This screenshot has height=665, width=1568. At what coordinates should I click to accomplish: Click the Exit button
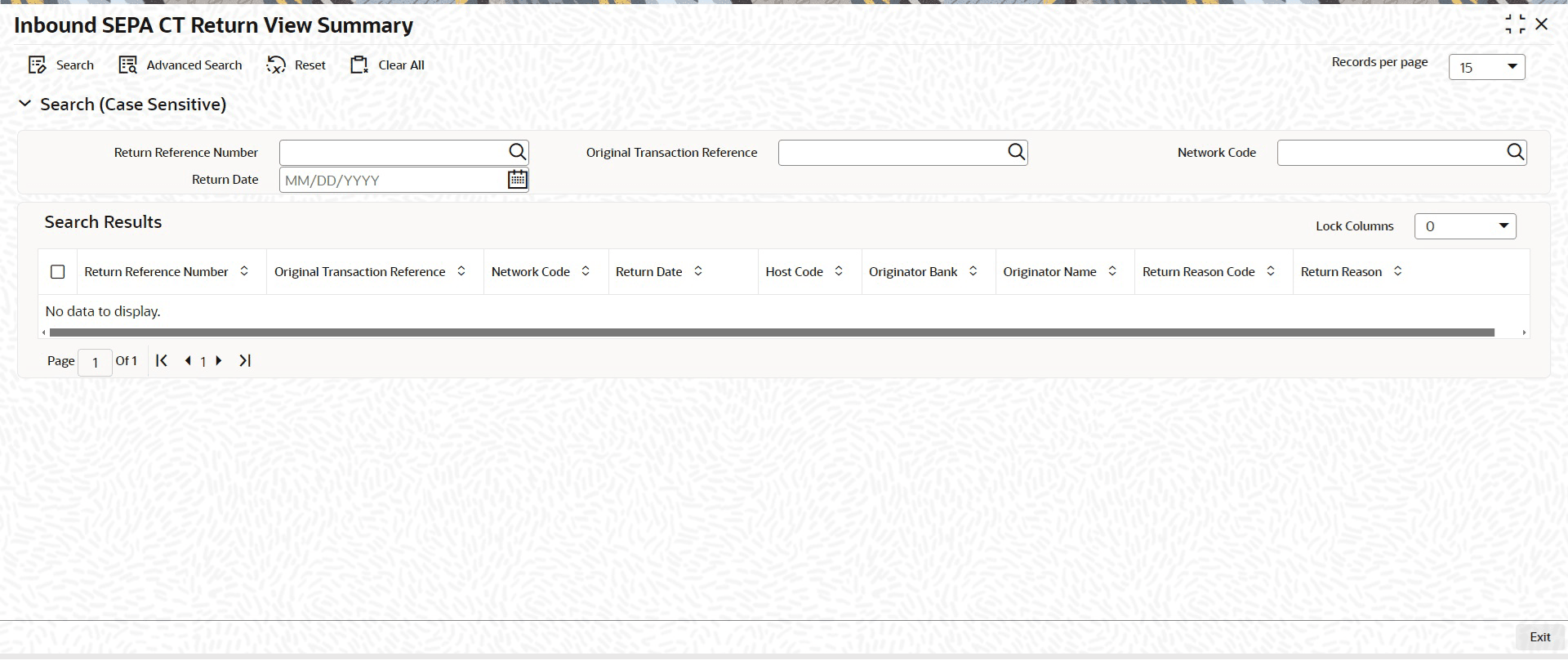1540,637
